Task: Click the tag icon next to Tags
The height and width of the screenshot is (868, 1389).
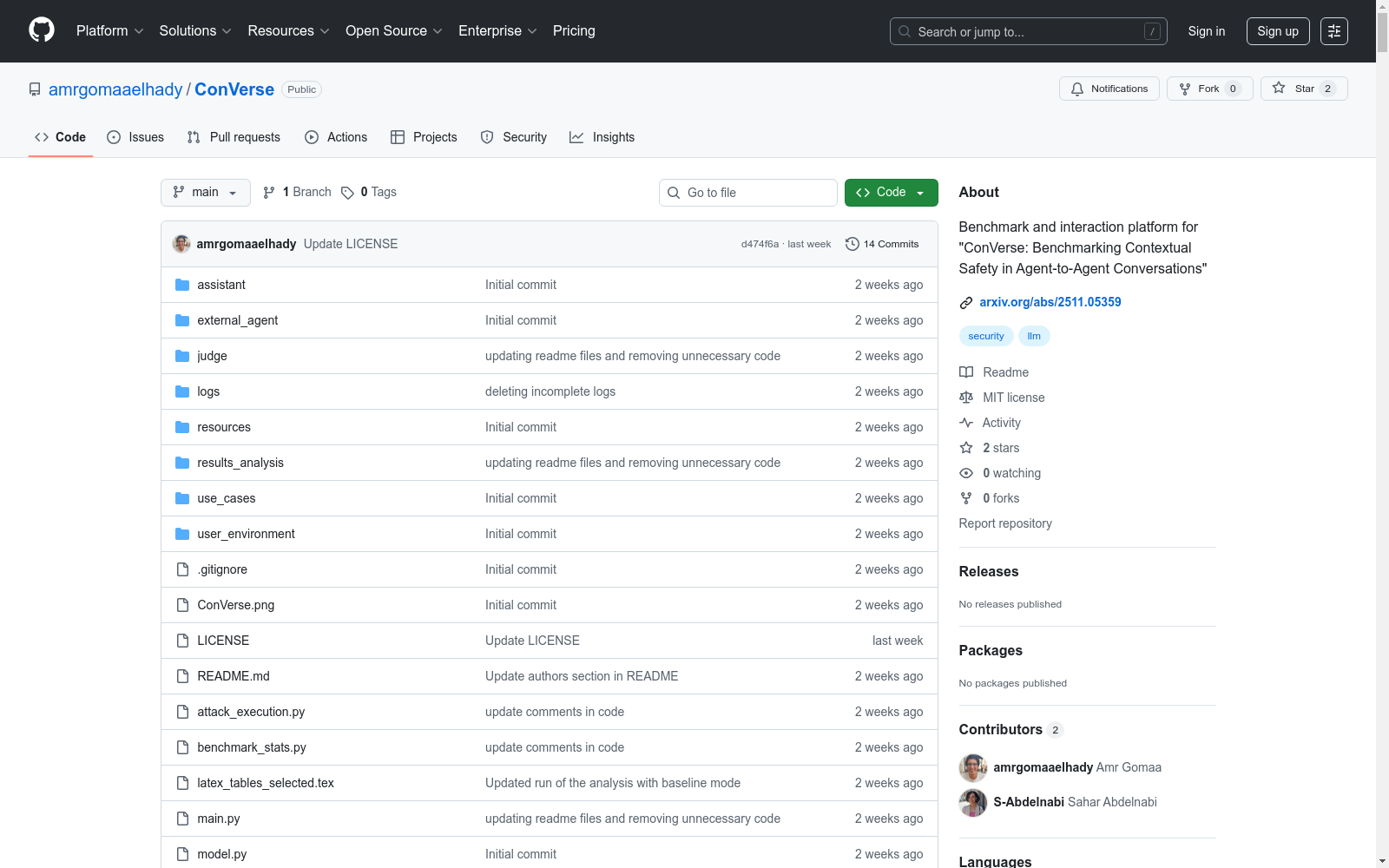Action: 347,193
